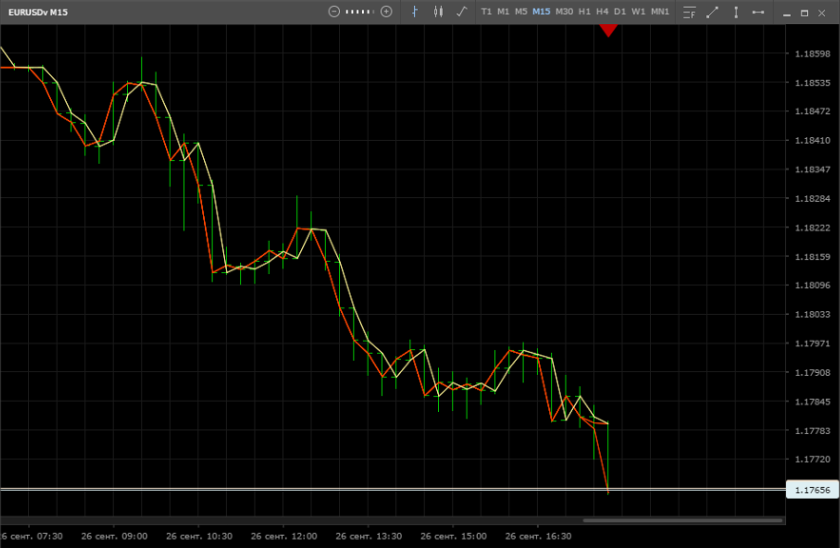Click the 26 сент. 13:30 time label

369,536
